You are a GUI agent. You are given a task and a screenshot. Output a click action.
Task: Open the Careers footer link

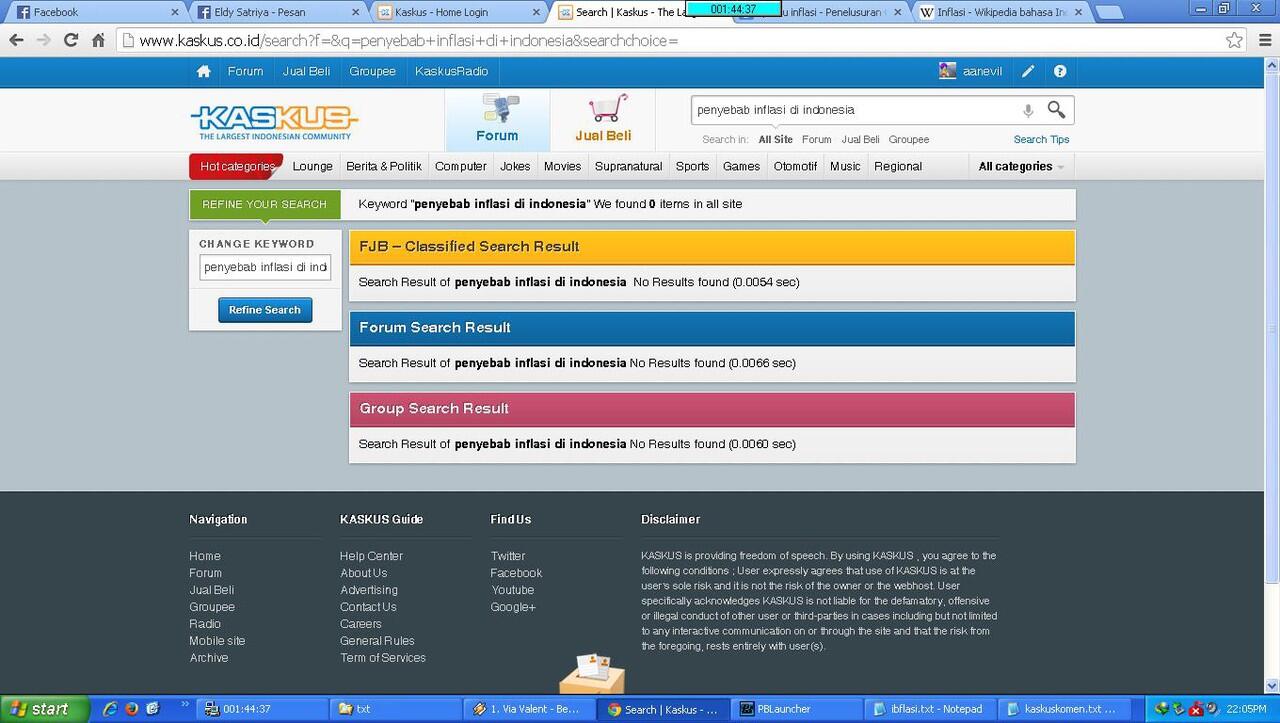pos(361,624)
